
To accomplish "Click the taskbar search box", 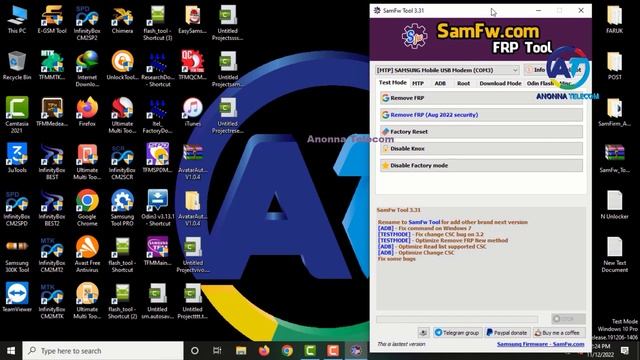I will 102,351.
